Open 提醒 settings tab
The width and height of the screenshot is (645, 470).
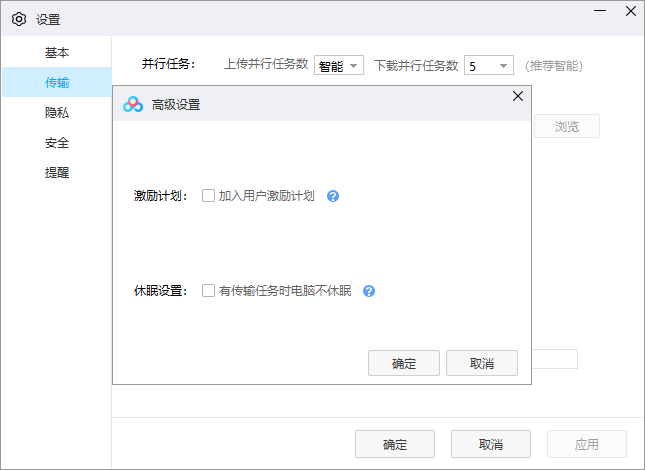click(57, 172)
